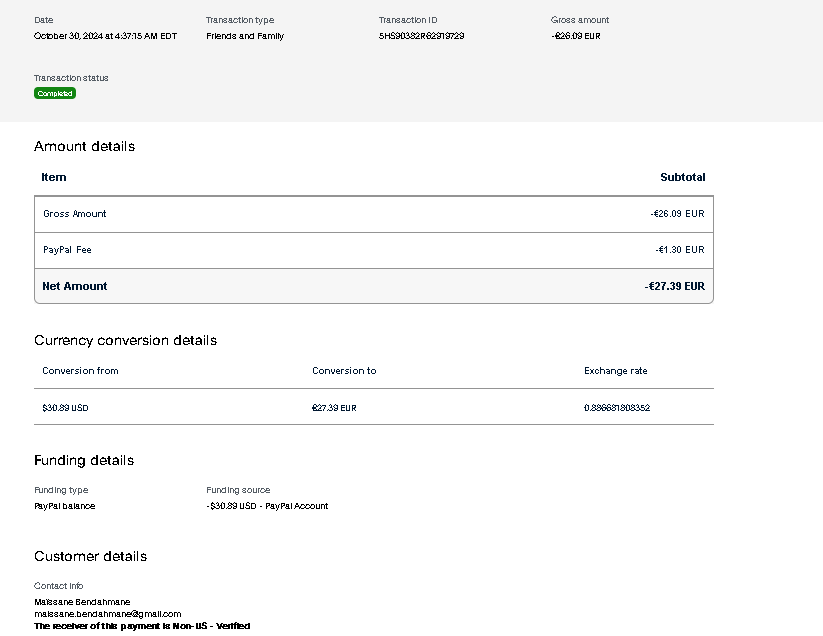Click the PayPal fee value of -€1.30 EUR

tap(679, 250)
